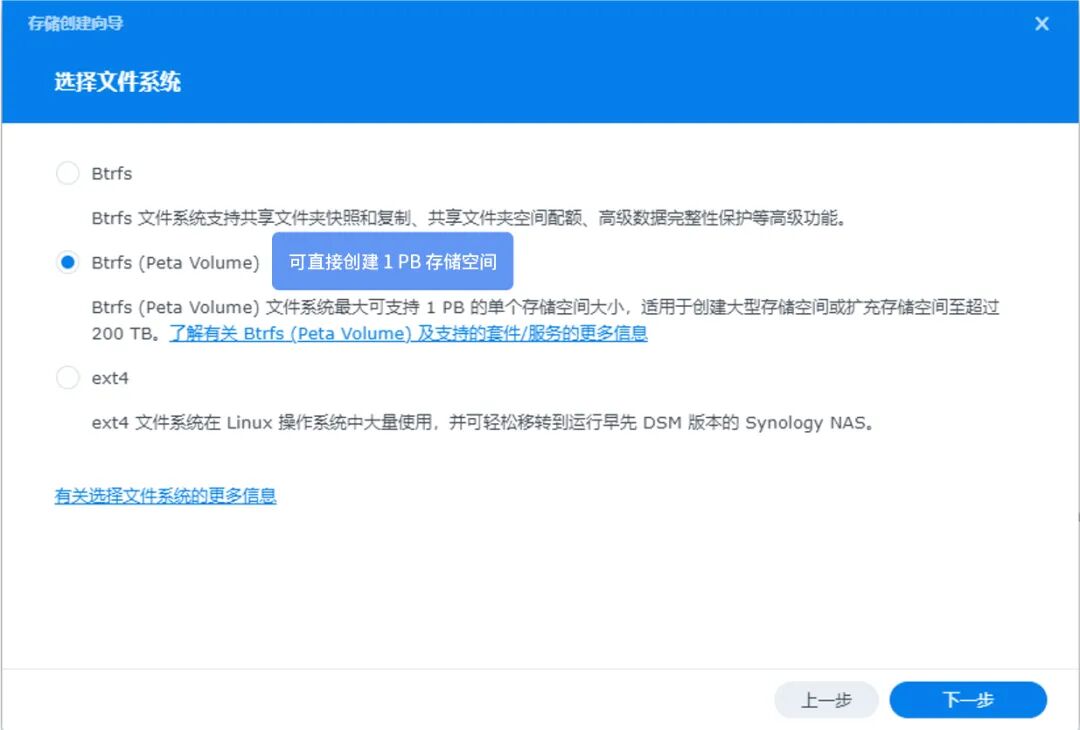Screen dimensions: 1080x730
Task: Click the empty radio circle beside ext4
Action: (x=67, y=377)
